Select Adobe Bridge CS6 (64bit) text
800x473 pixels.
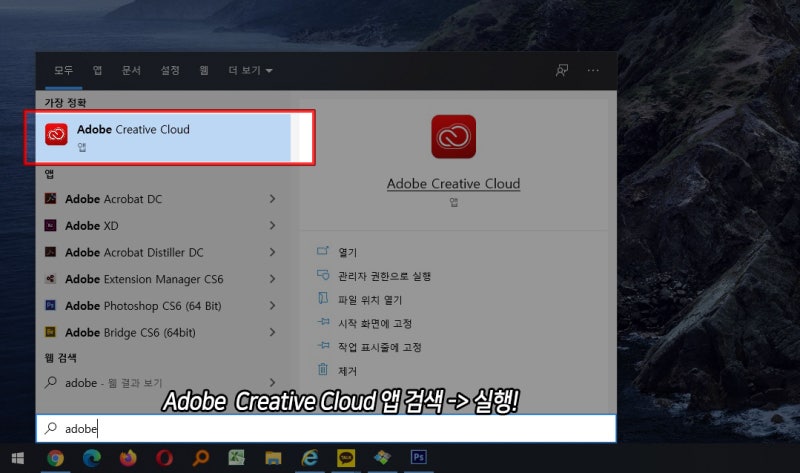pyautogui.click(x=130, y=332)
